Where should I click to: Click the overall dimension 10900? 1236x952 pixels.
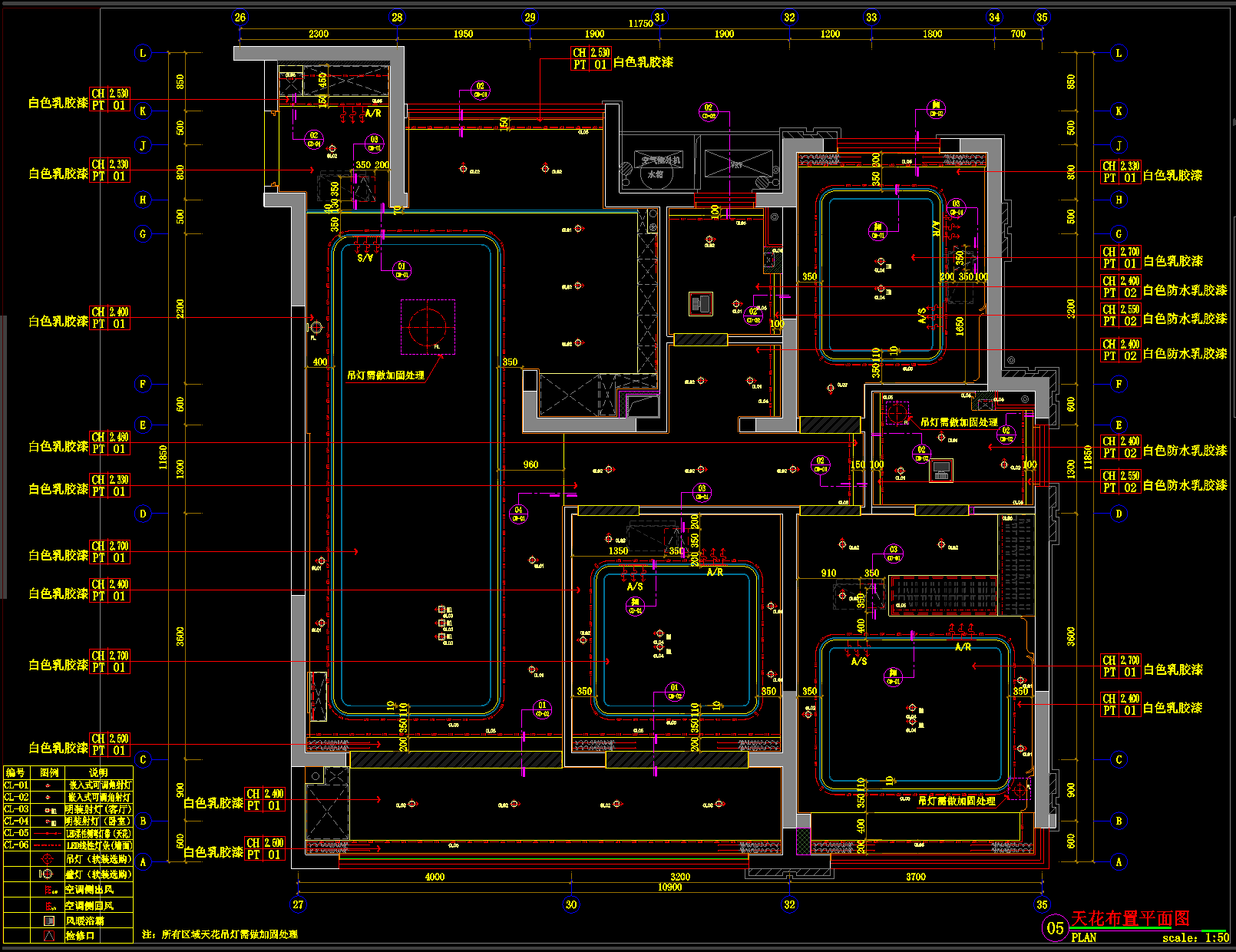(x=669, y=887)
